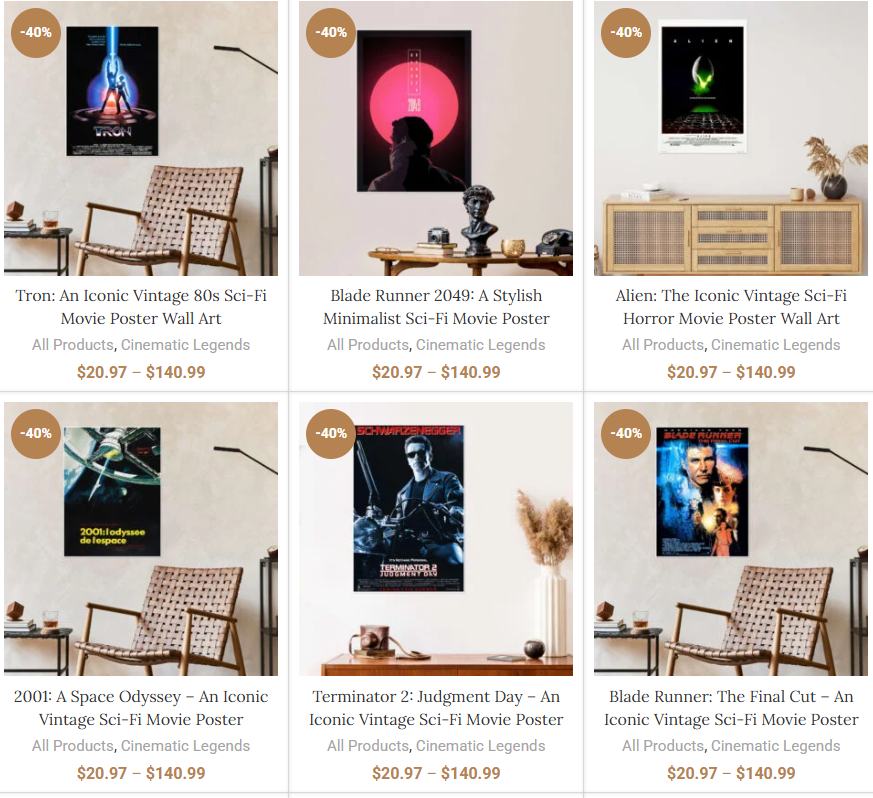The width and height of the screenshot is (873, 798).
Task: Click the -40% badge on Blade Runner Final Cut
Action: (x=626, y=434)
